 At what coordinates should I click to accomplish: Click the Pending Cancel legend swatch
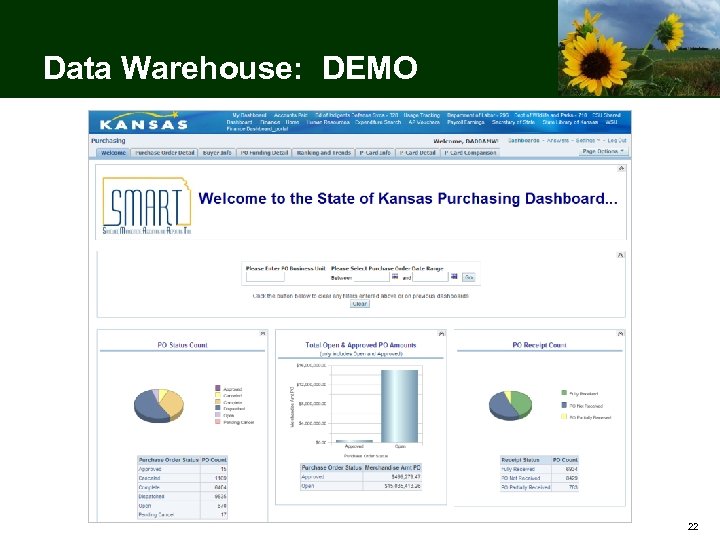click(x=218, y=422)
